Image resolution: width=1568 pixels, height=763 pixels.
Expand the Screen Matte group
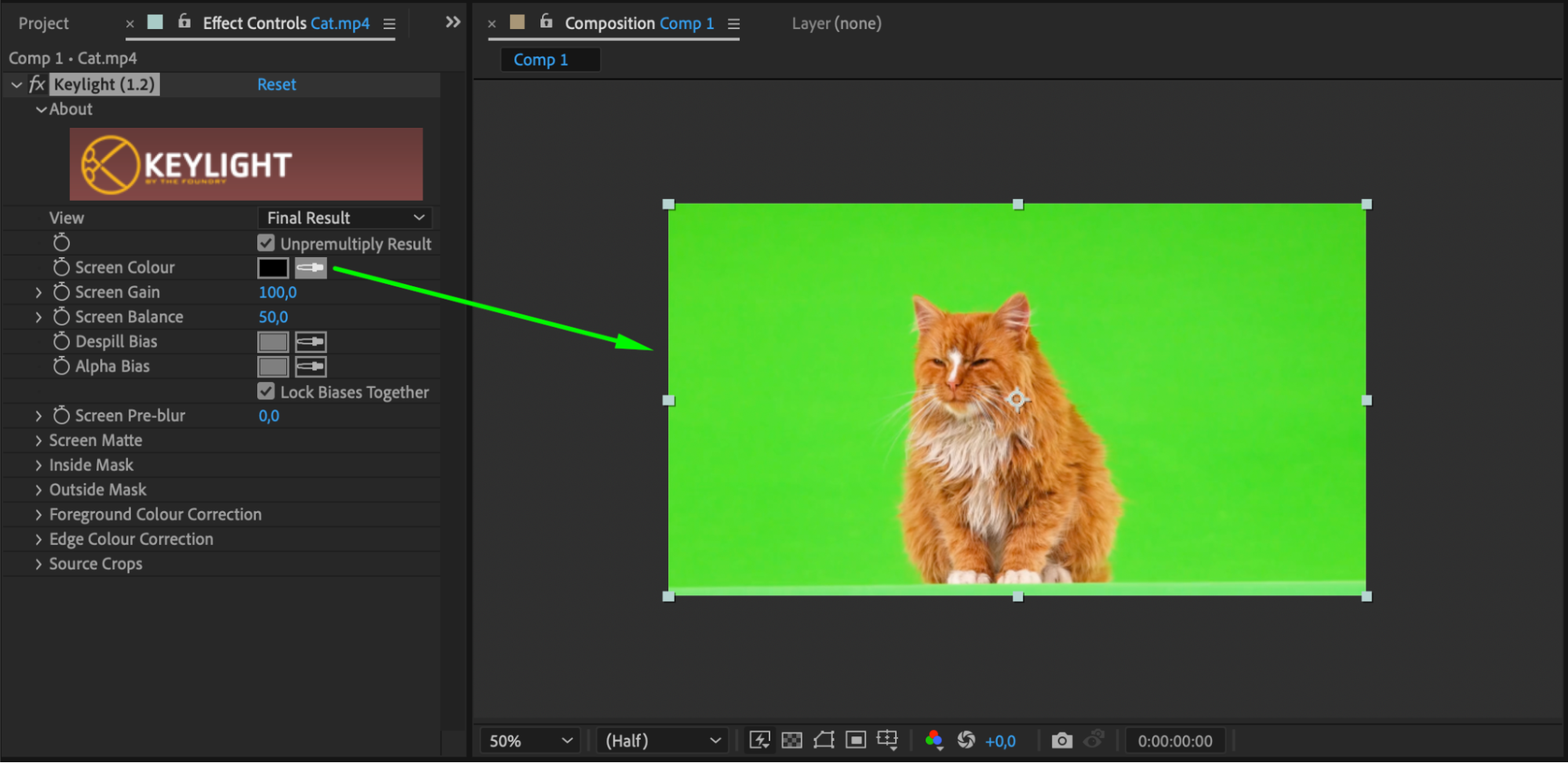pyautogui.click(x=38, y=441)
